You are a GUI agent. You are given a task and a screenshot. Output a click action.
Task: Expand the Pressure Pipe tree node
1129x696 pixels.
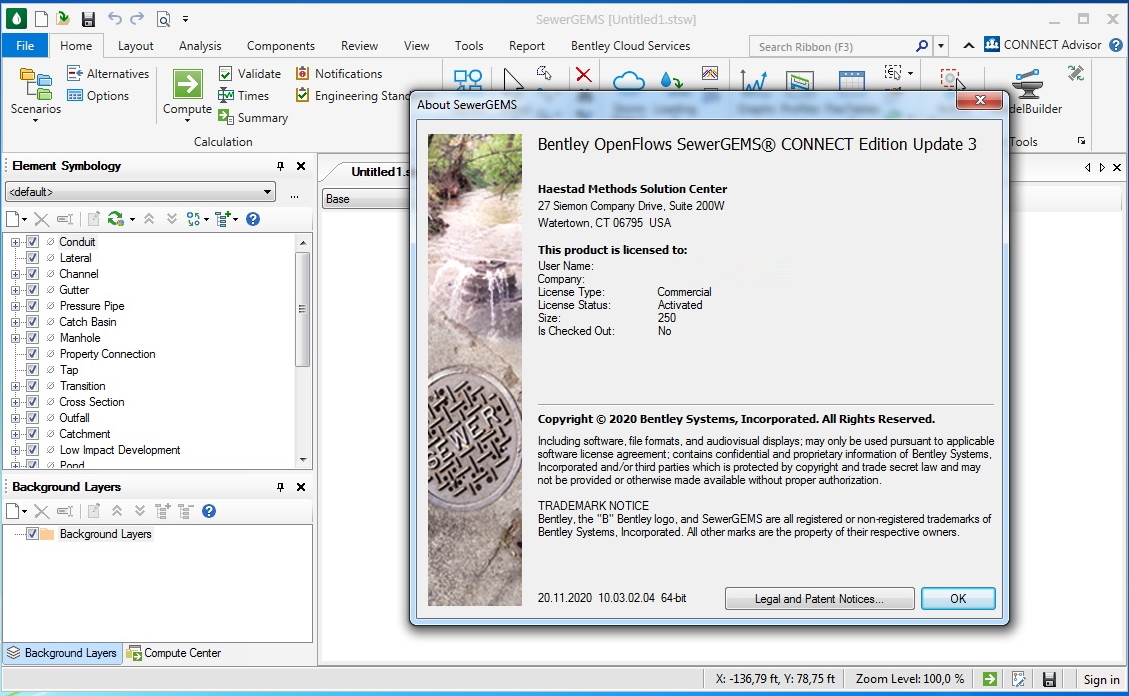point(15,306)
